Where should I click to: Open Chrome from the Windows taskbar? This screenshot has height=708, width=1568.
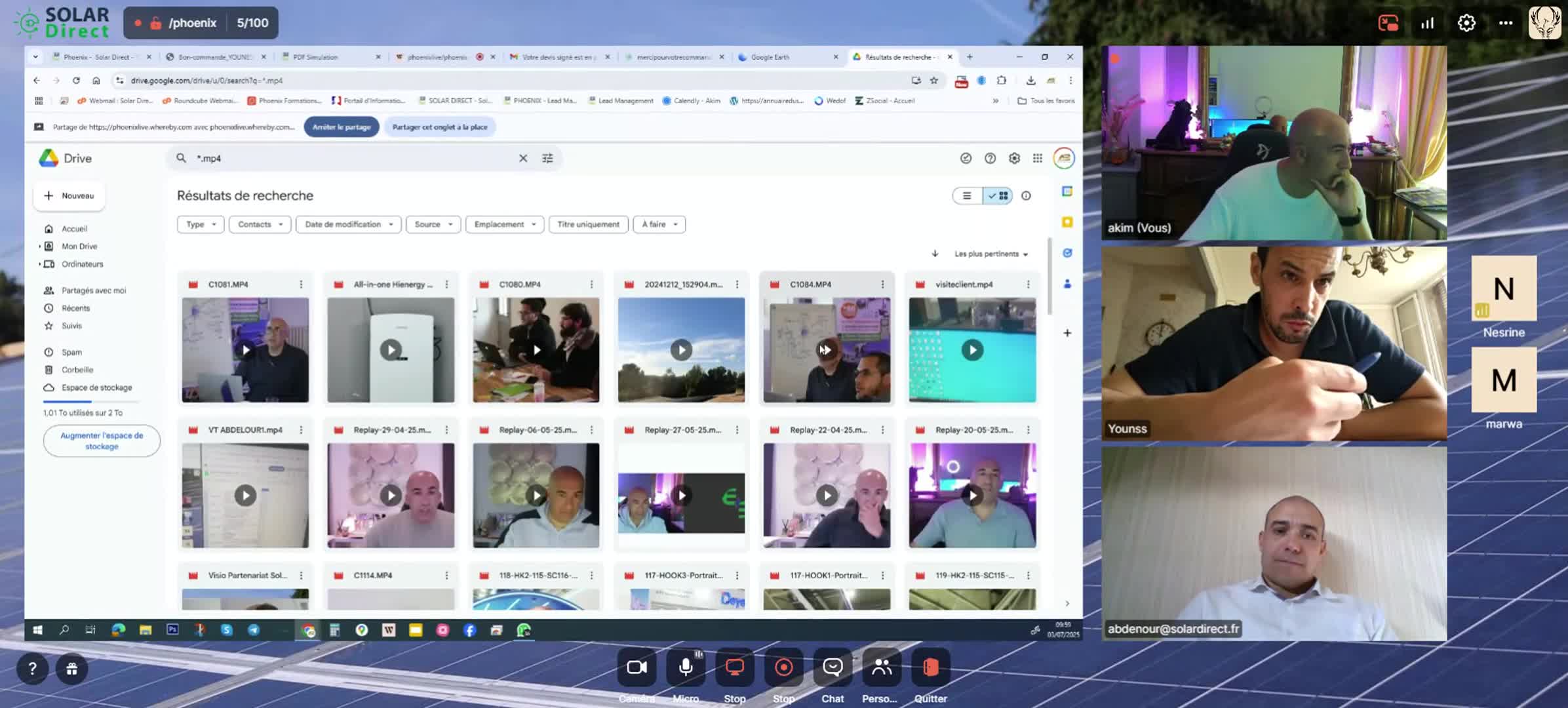pos(308,630)
